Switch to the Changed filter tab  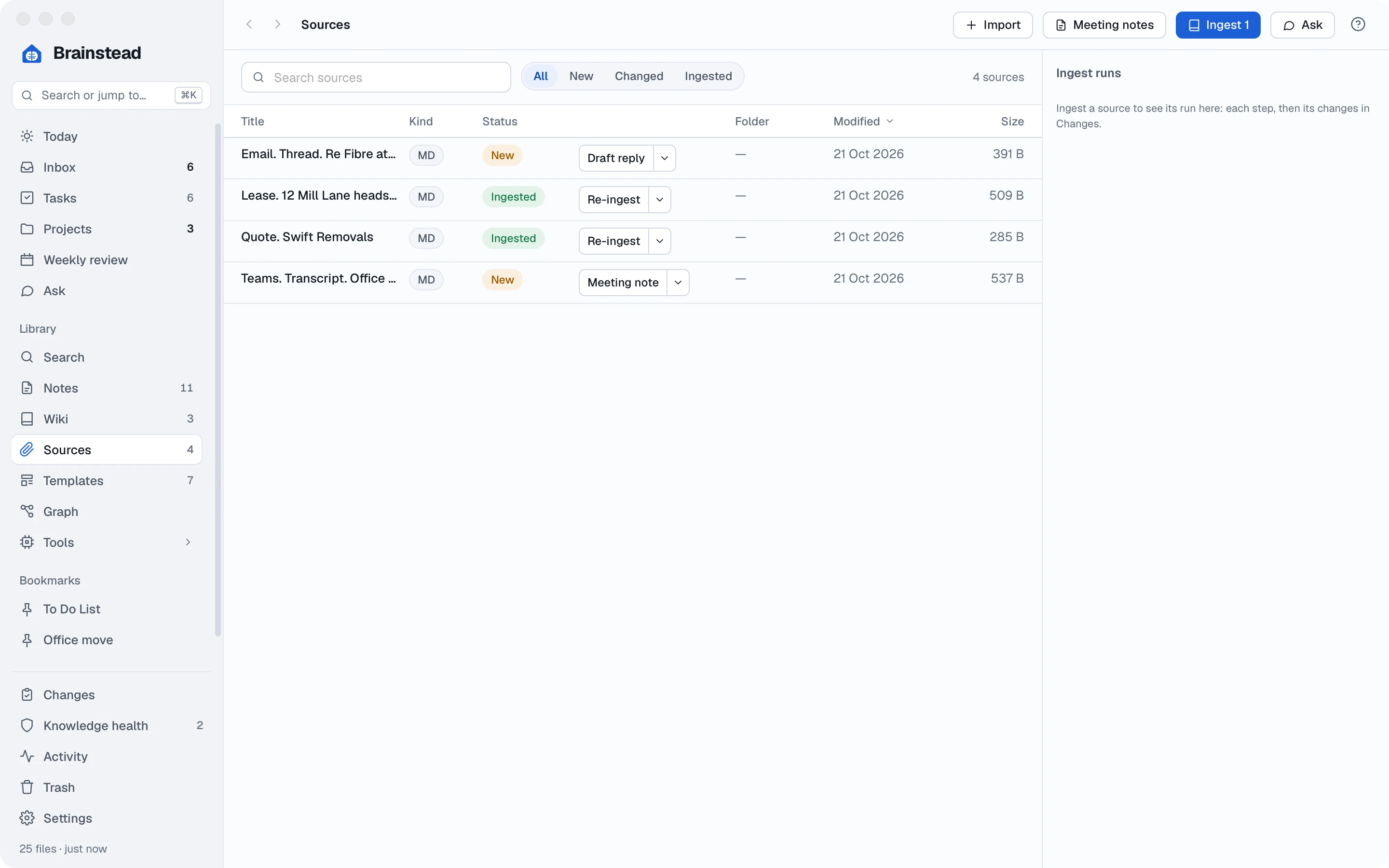(639, 76)
